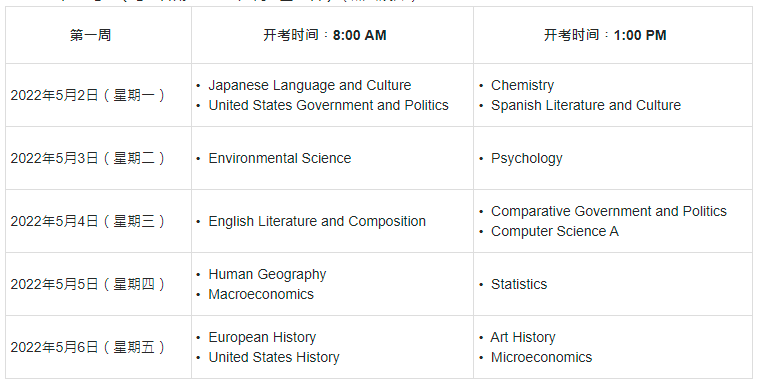Select English Literature and Composition

317,221
